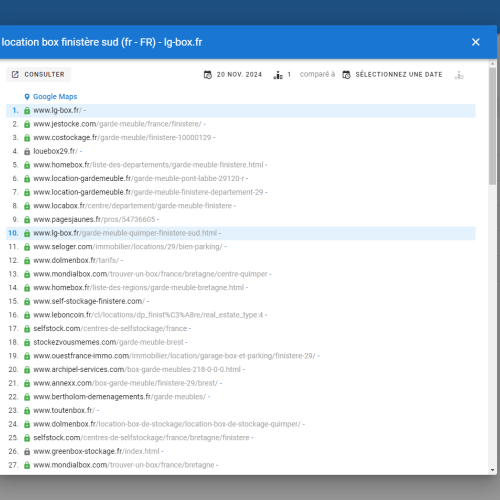Click calendar icon beside SÉLECTIONNEZ UNE DATE
The image size is (500, 500).
(346, 75)
